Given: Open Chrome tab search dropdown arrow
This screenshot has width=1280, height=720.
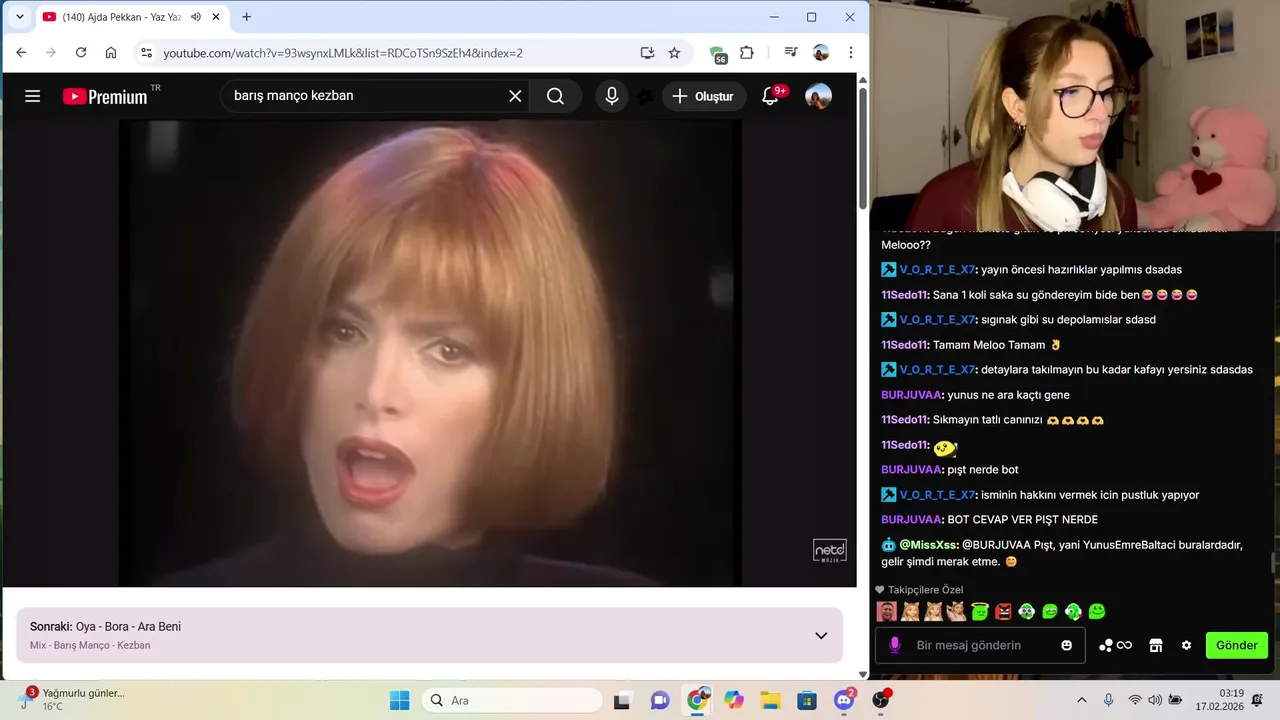Looking at the screenshot, I should tap(19, 17).
